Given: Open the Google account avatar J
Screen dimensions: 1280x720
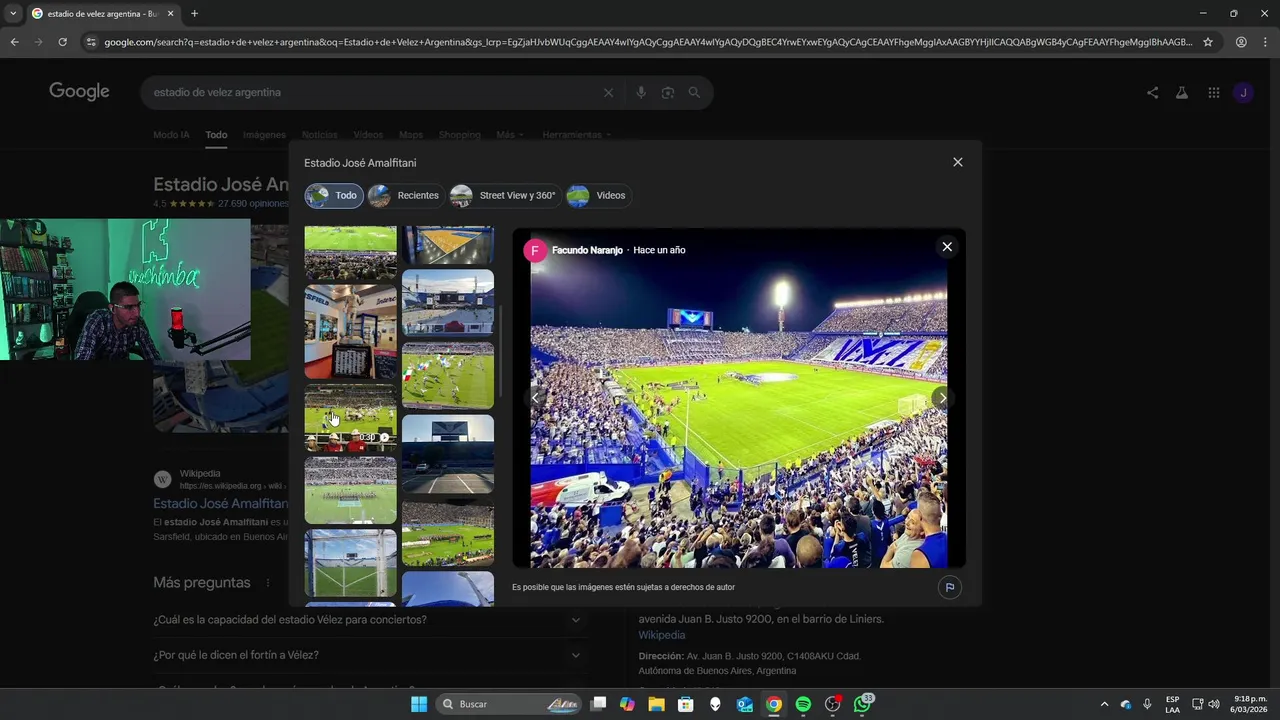Looking at the screenshot, I should click(x=1243, y=93).
